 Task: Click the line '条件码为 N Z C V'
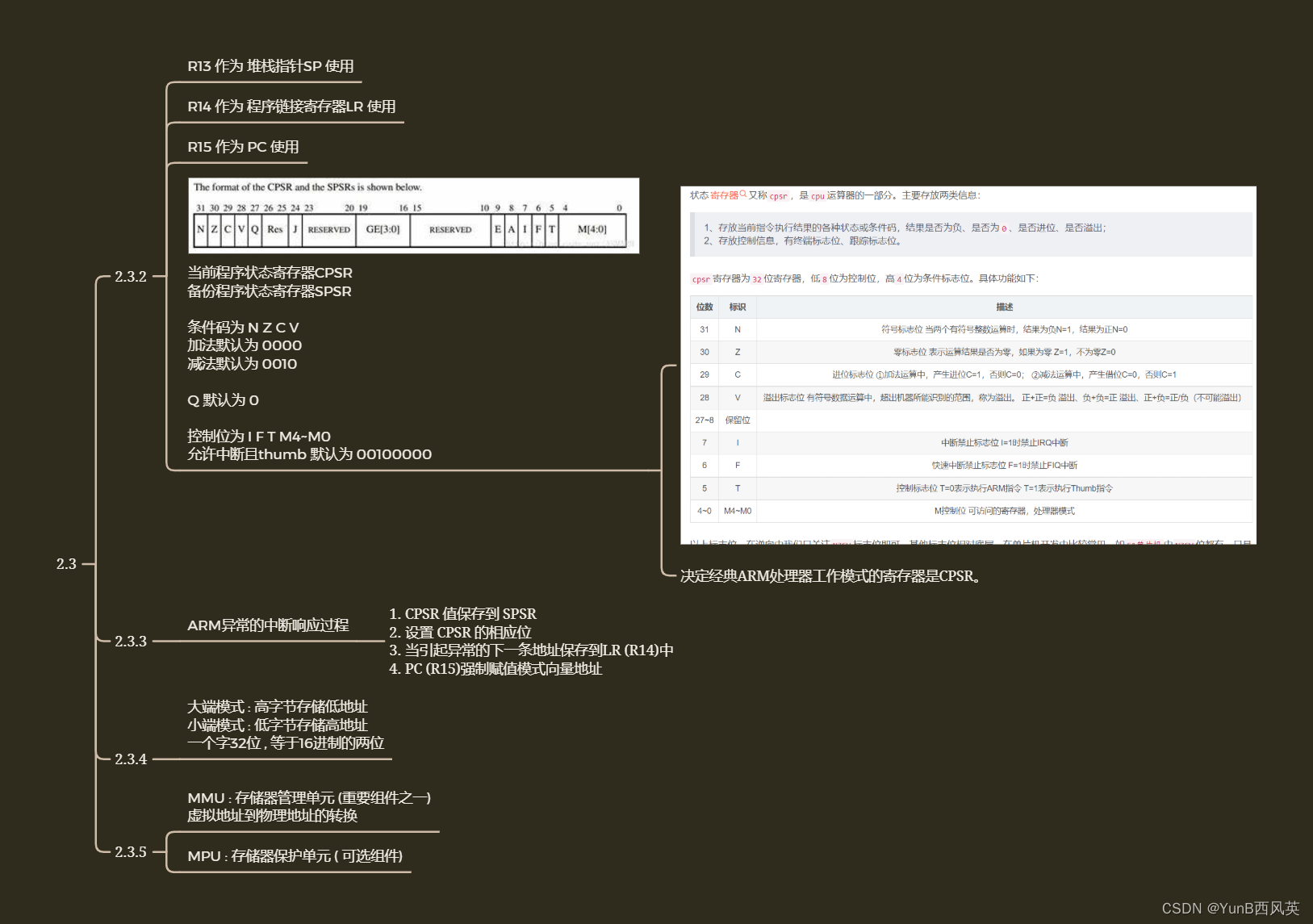point(243,328)
